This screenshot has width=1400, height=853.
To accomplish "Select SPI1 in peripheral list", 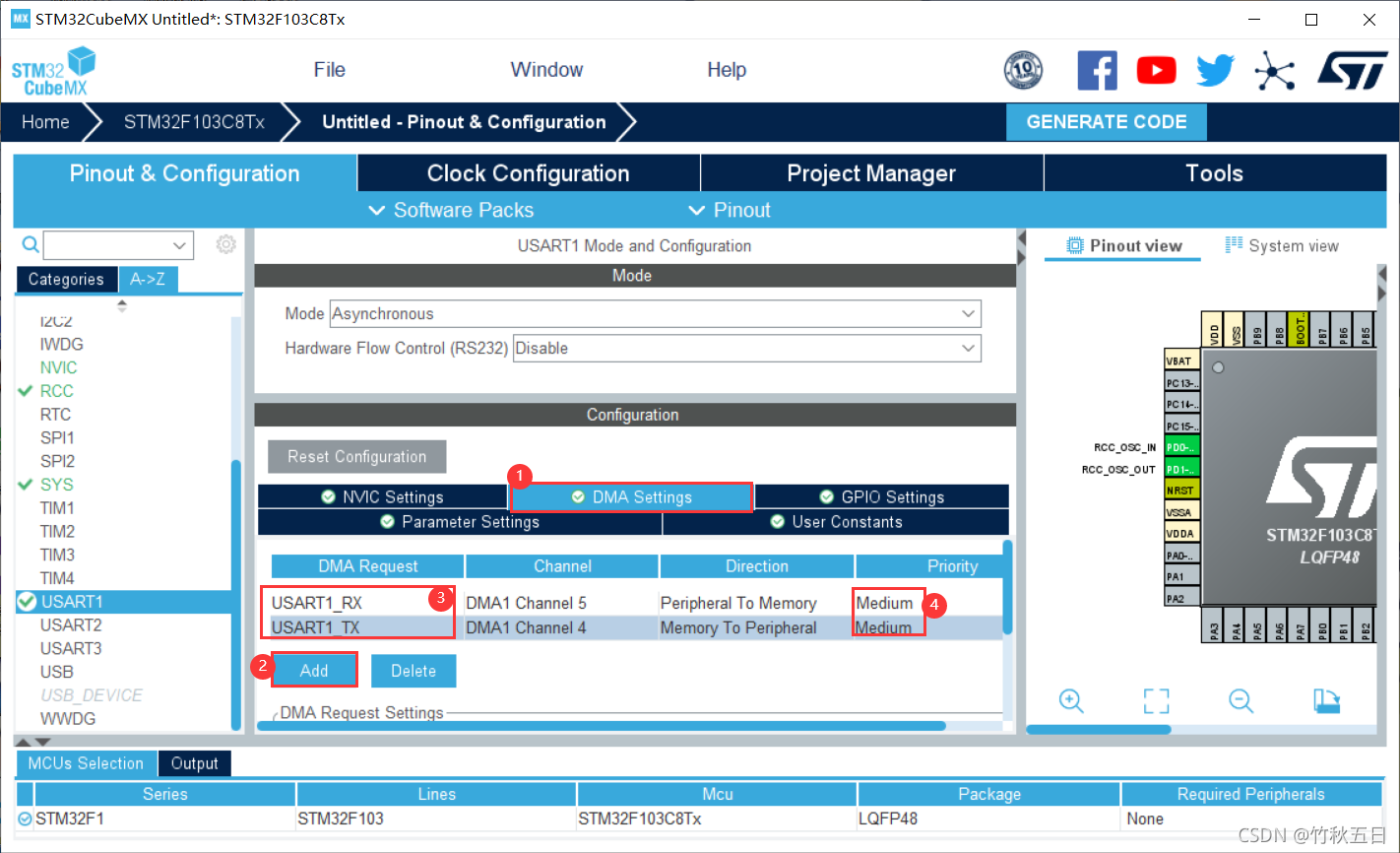I will coord(57,437).
